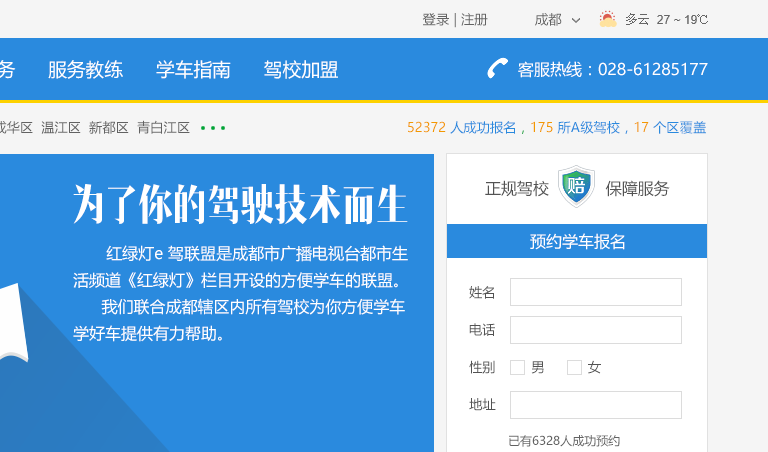Click the 保障服务 label
The height and width of the screenshot is (452, 768).
[x=637, y=189]
